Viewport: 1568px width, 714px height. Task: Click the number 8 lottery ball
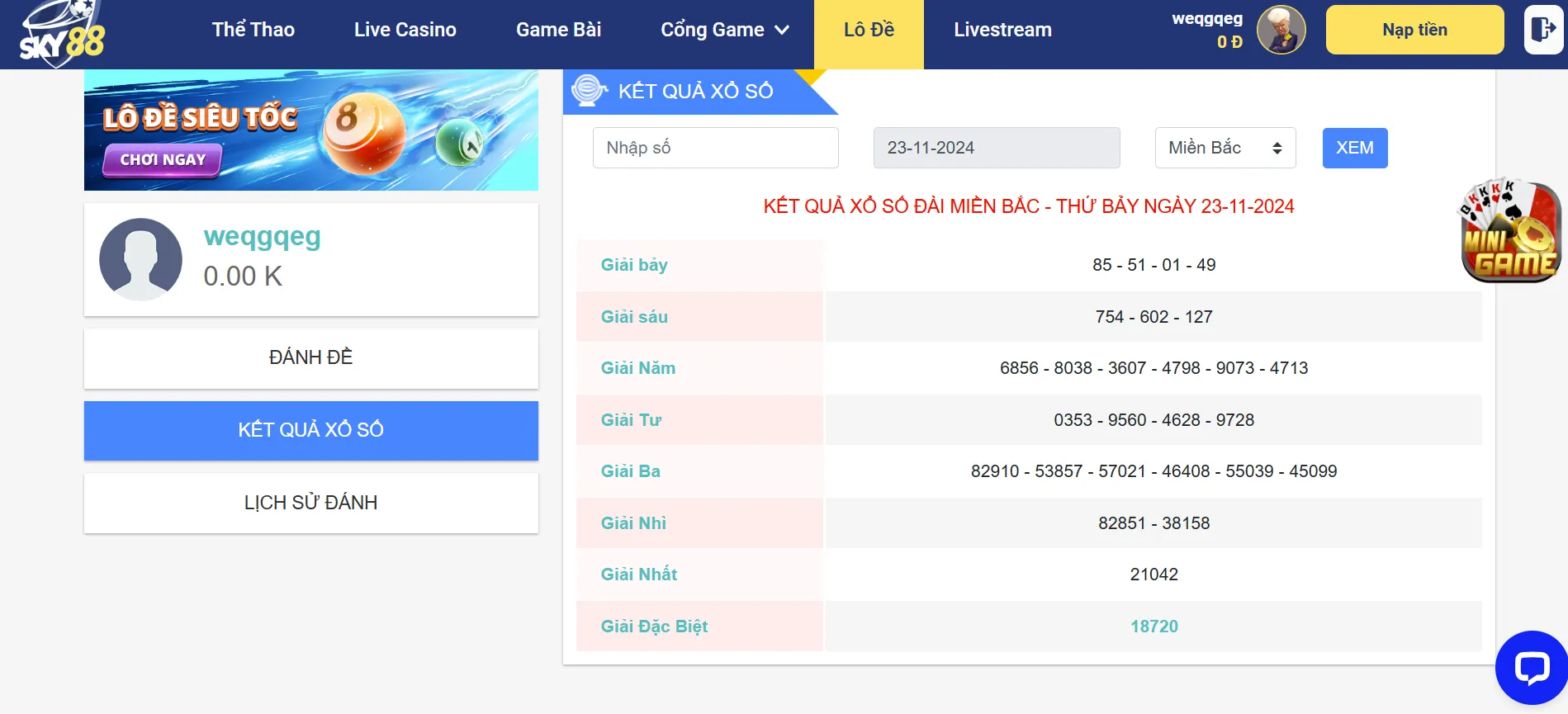click(363, 132)
